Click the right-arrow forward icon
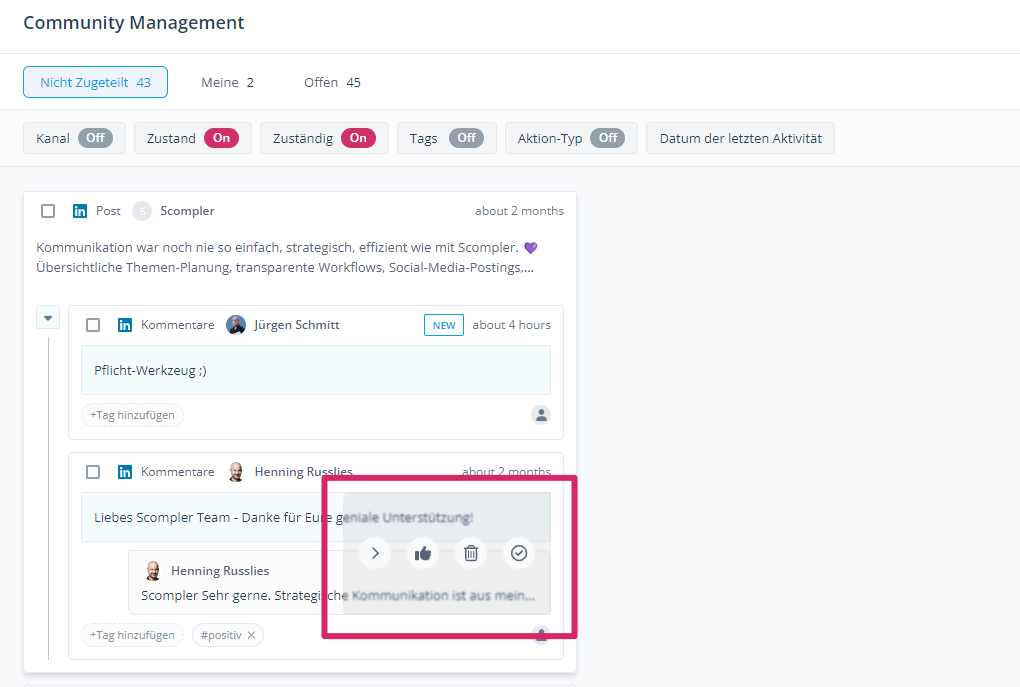 (375, 553)
